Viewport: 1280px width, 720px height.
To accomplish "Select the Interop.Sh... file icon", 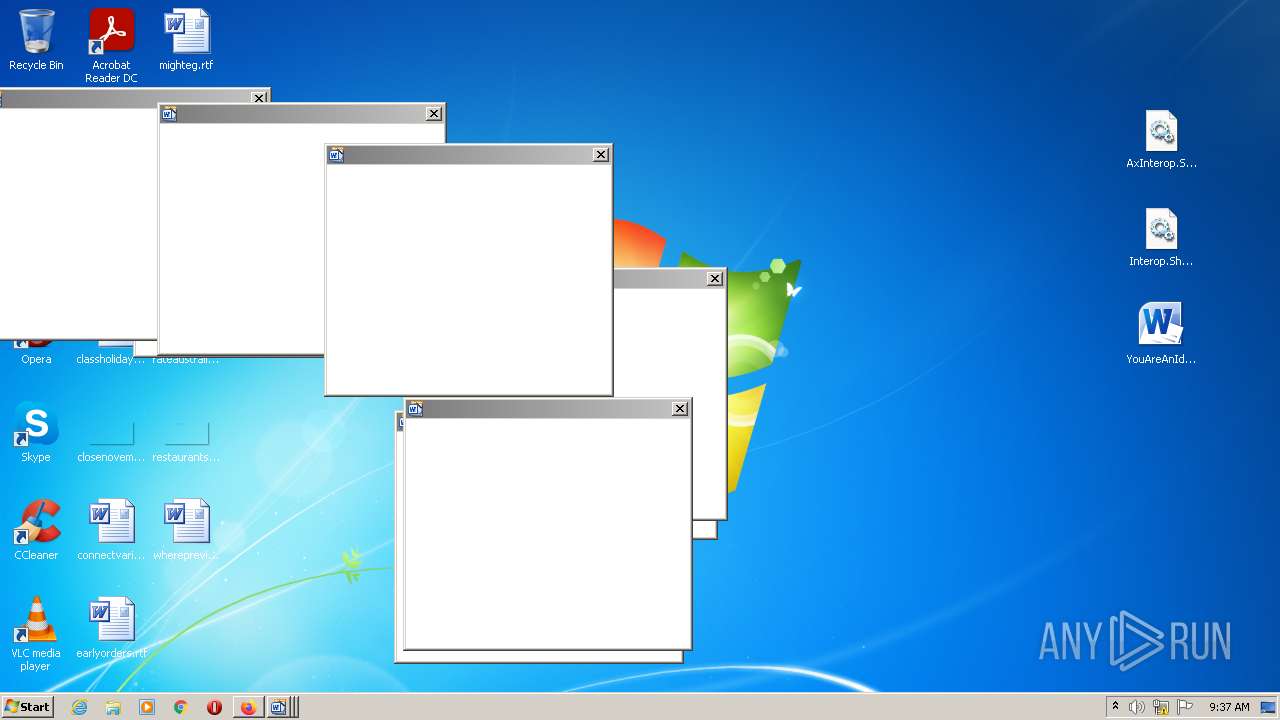I will [x=1161, y=237].
